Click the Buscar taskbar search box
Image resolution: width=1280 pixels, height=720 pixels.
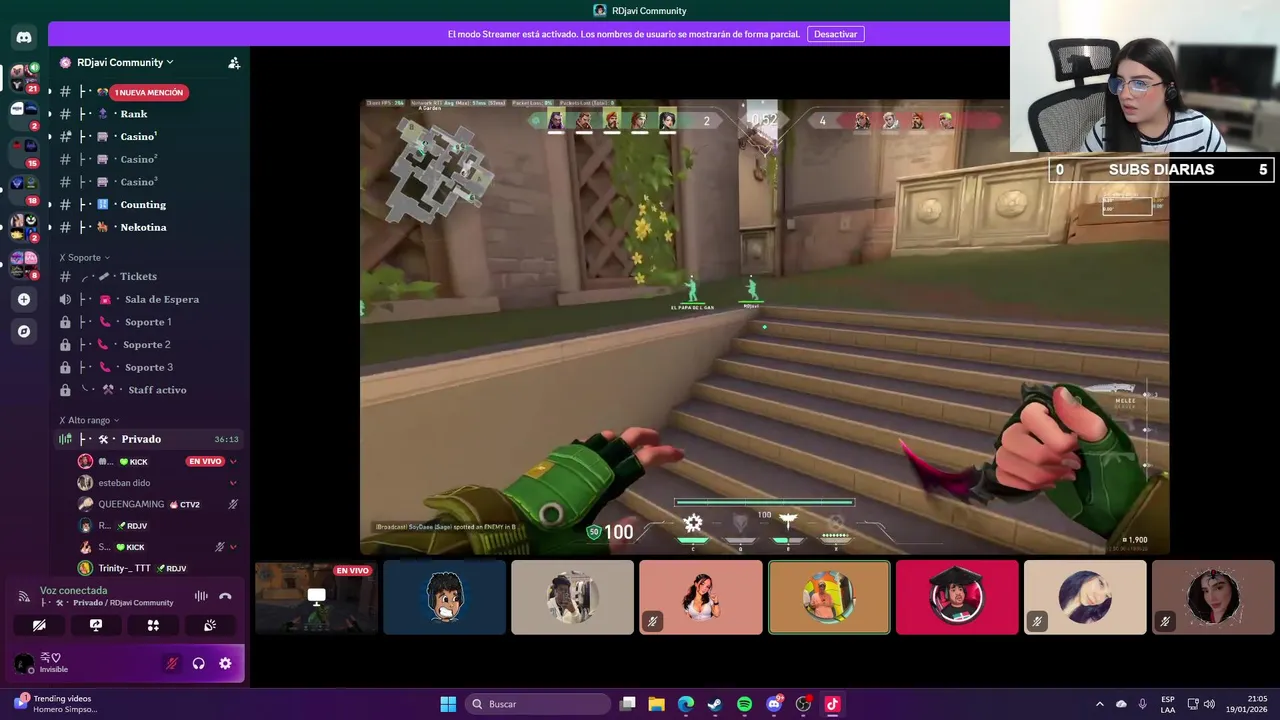click(539, 704)
